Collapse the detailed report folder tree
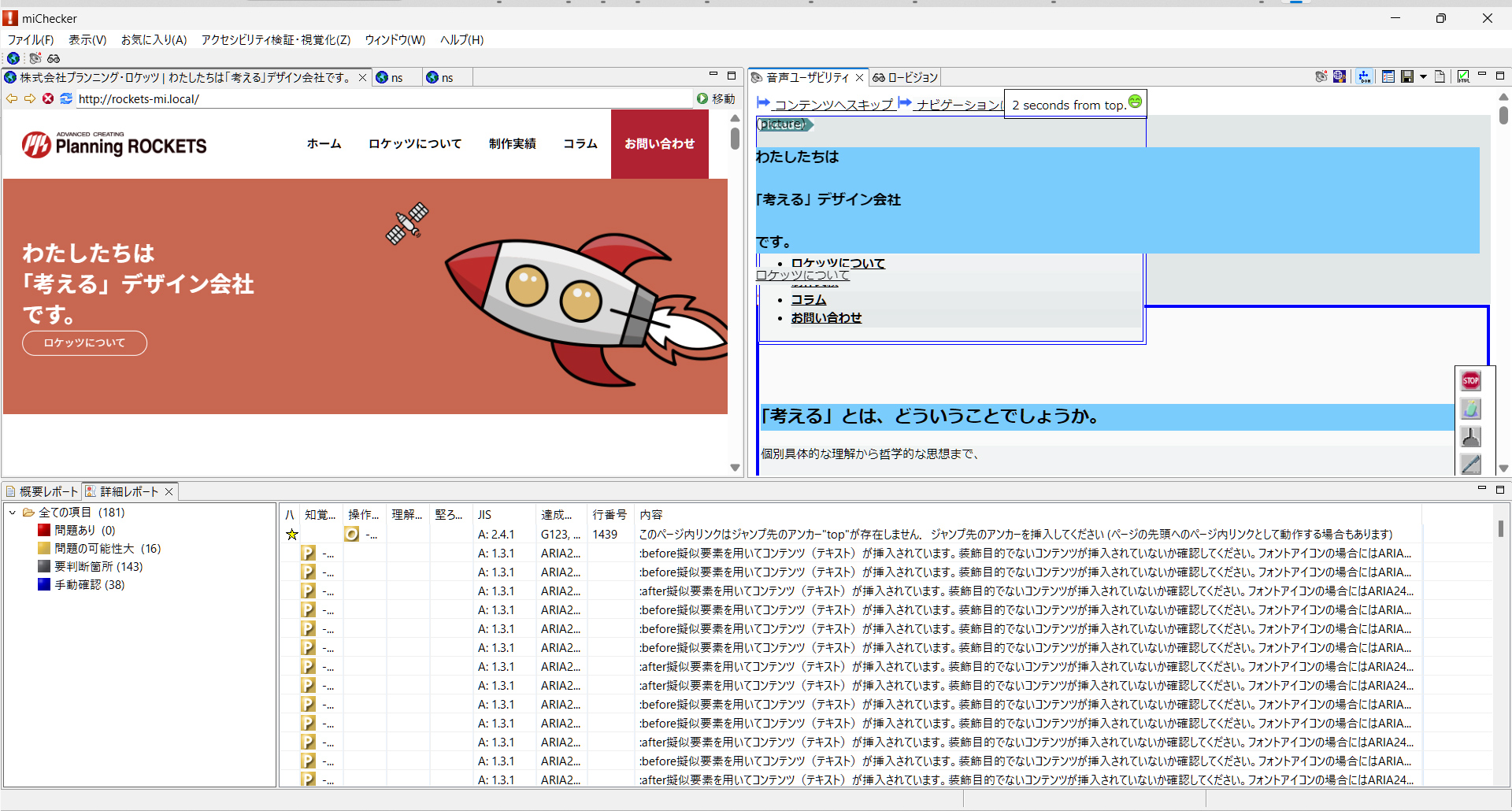The image size is (1512, 811). 12,512
